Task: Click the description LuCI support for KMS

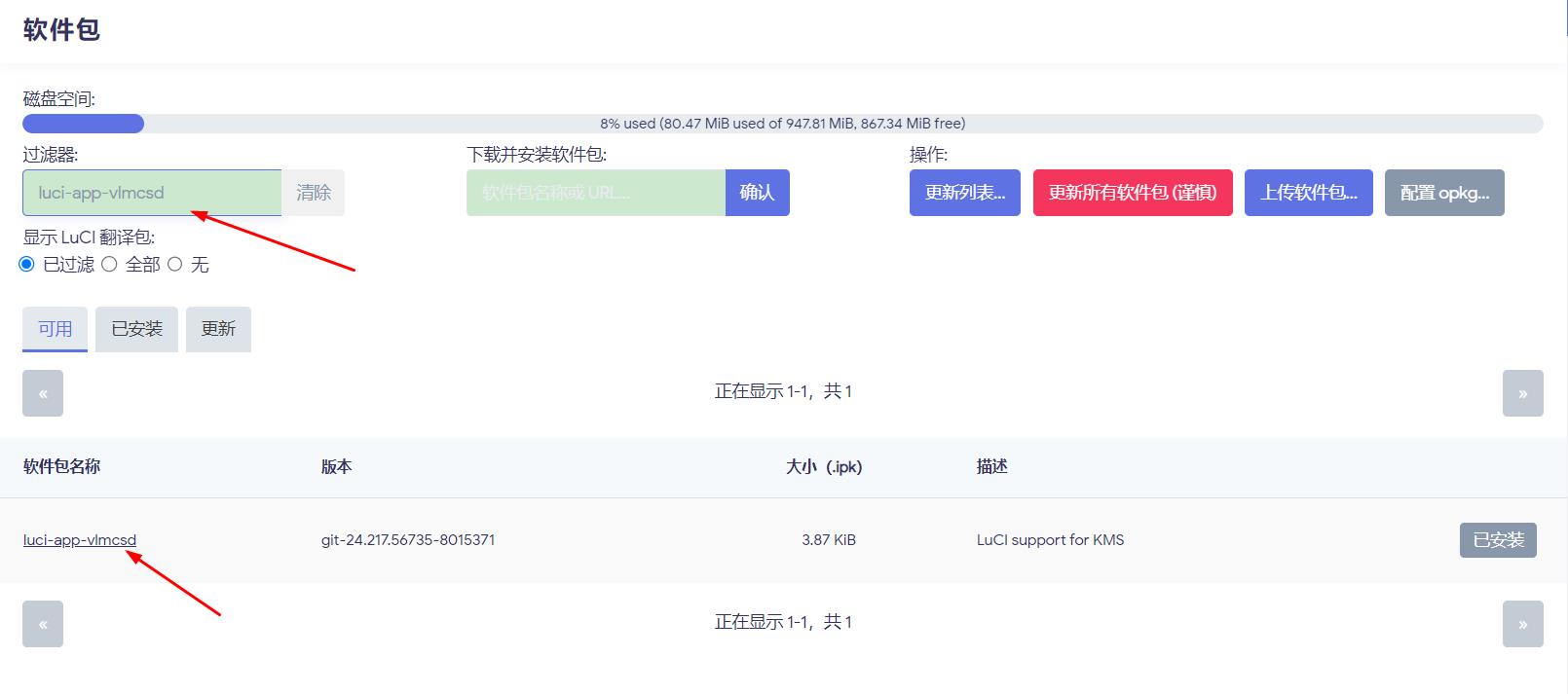Action: [1050, 540]
